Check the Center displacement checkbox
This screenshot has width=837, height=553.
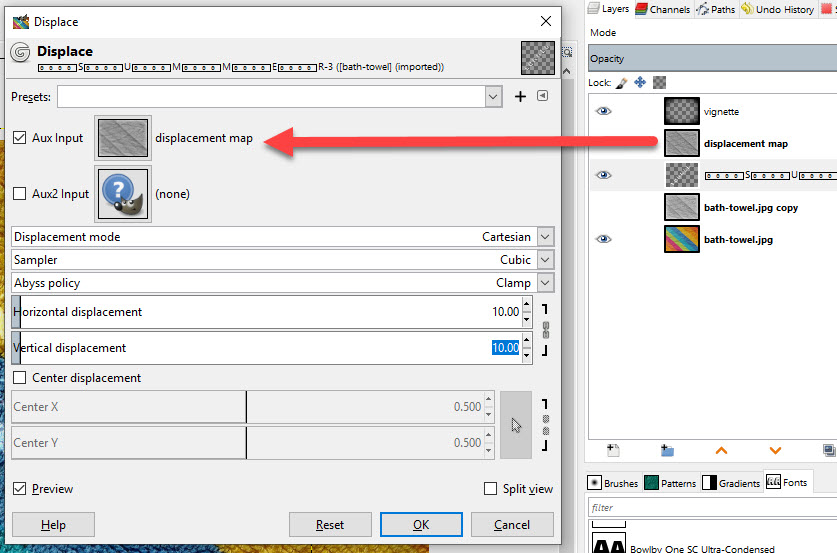pos(20,377)
